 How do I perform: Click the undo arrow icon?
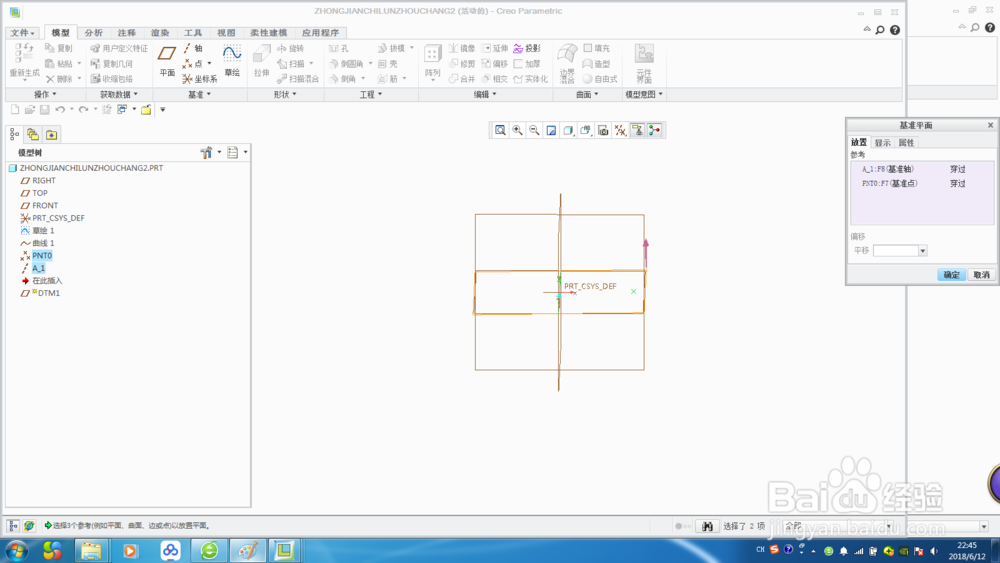pos(60,110)
